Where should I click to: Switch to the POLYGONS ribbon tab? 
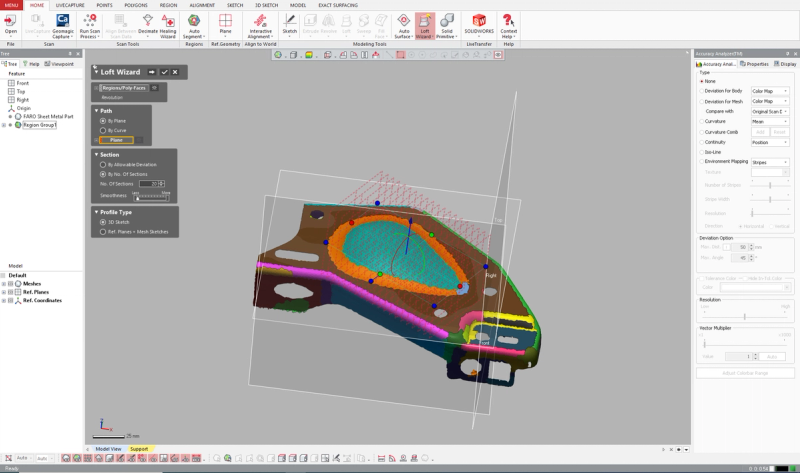pyautogui.click(x=136, y=5)
